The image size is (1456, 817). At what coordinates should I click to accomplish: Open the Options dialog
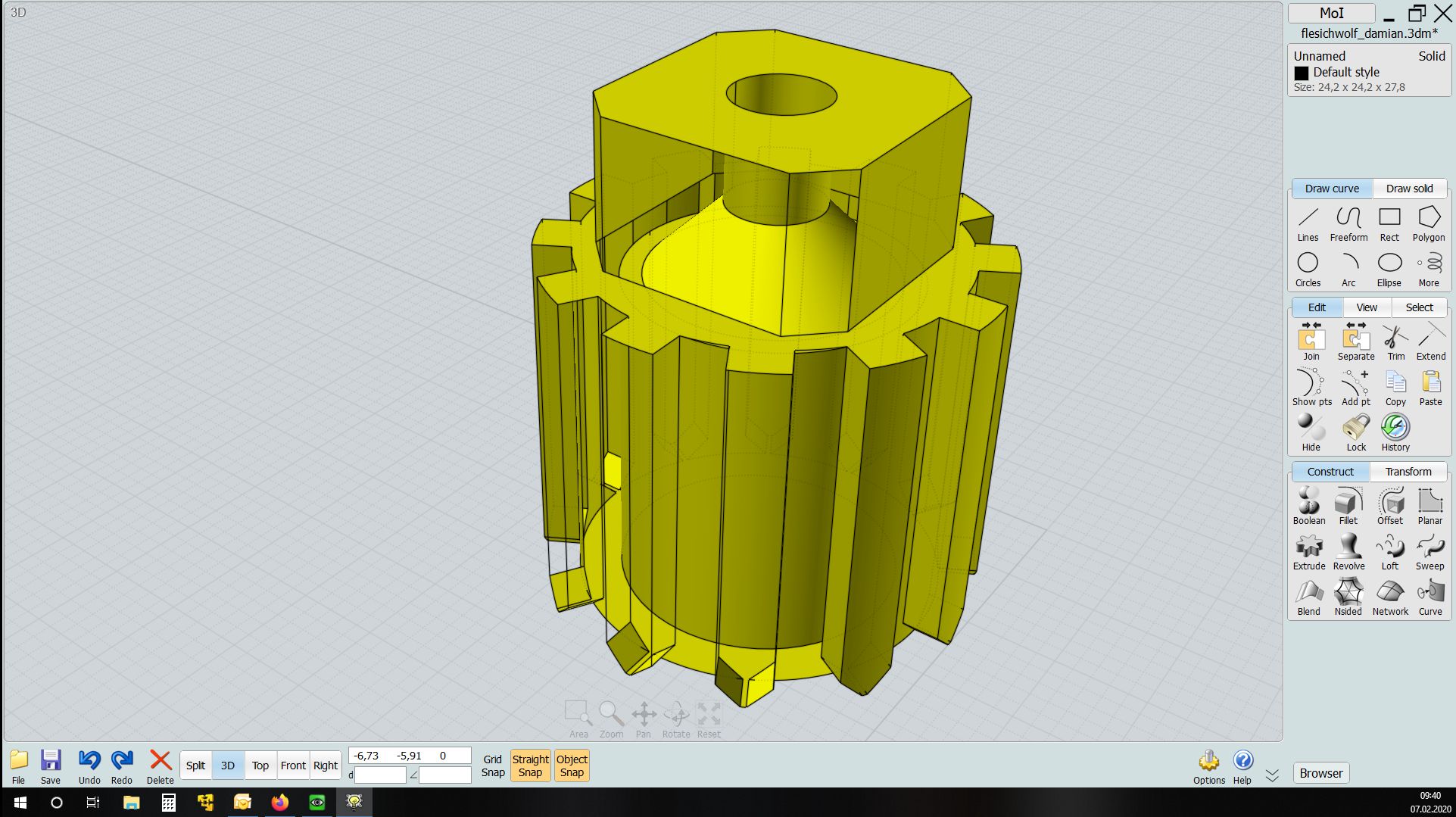(1209, 766)
